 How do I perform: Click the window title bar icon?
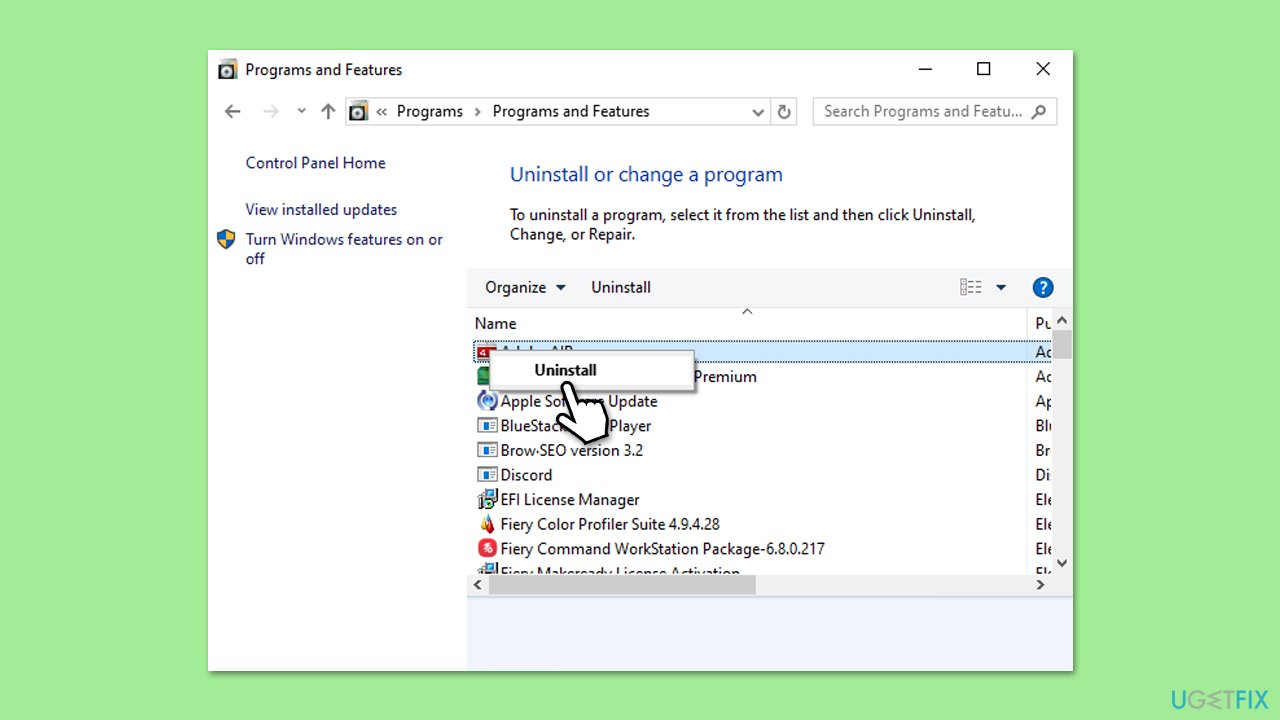coord(228,70)
